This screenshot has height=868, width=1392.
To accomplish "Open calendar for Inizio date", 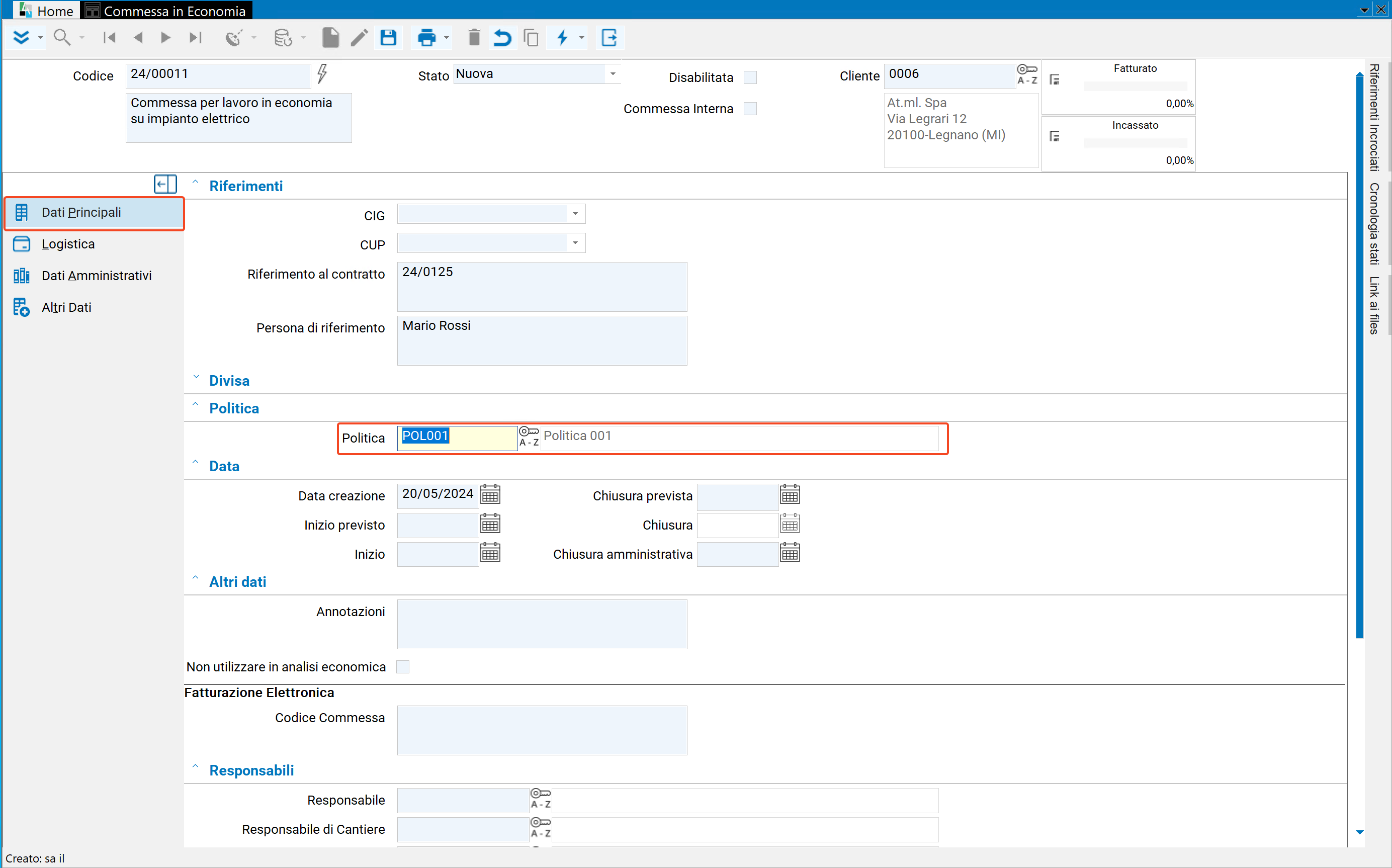I will pos(490,553).
